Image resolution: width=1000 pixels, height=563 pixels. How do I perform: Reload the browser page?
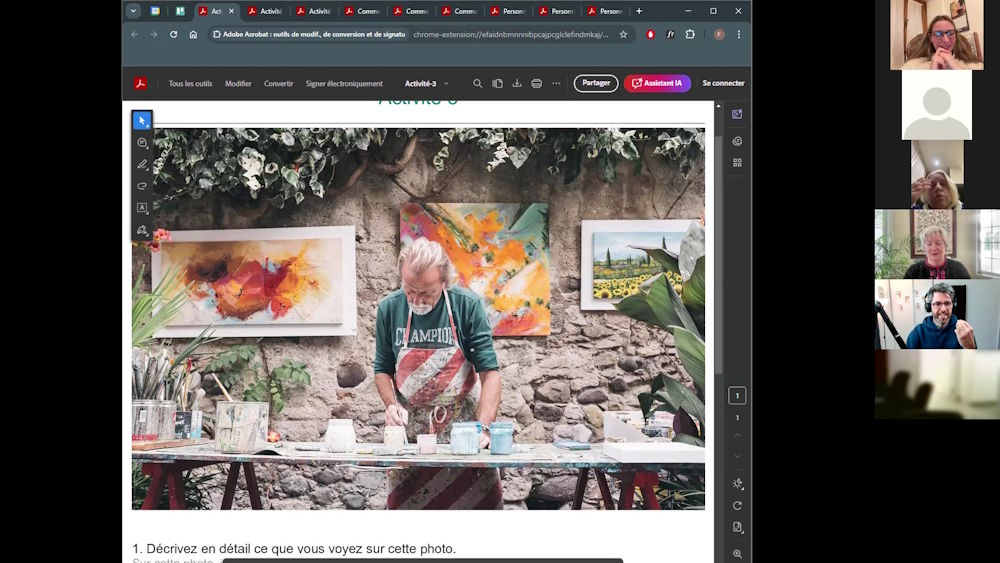[173, 34]
